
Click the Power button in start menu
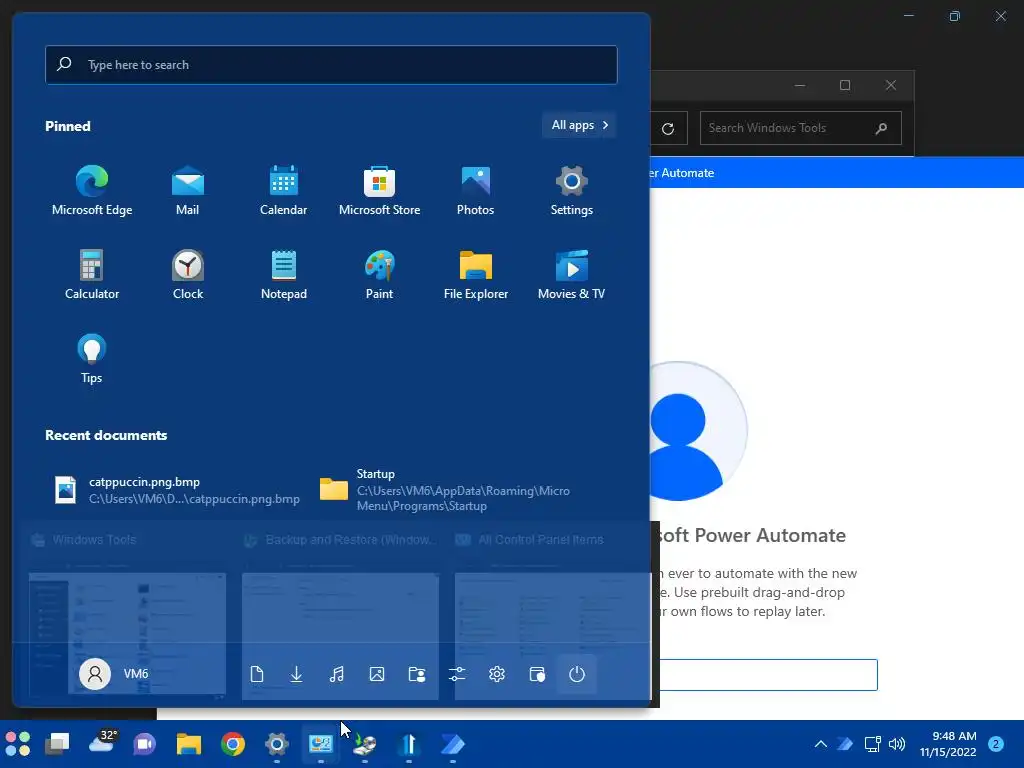point(577,674)
